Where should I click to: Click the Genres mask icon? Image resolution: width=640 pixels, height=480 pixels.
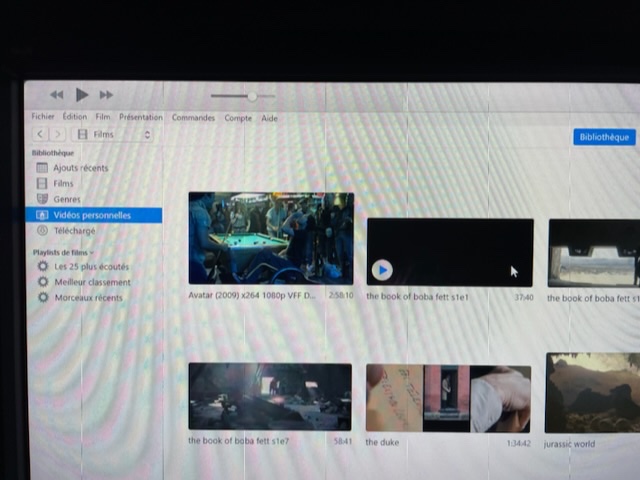42,199
